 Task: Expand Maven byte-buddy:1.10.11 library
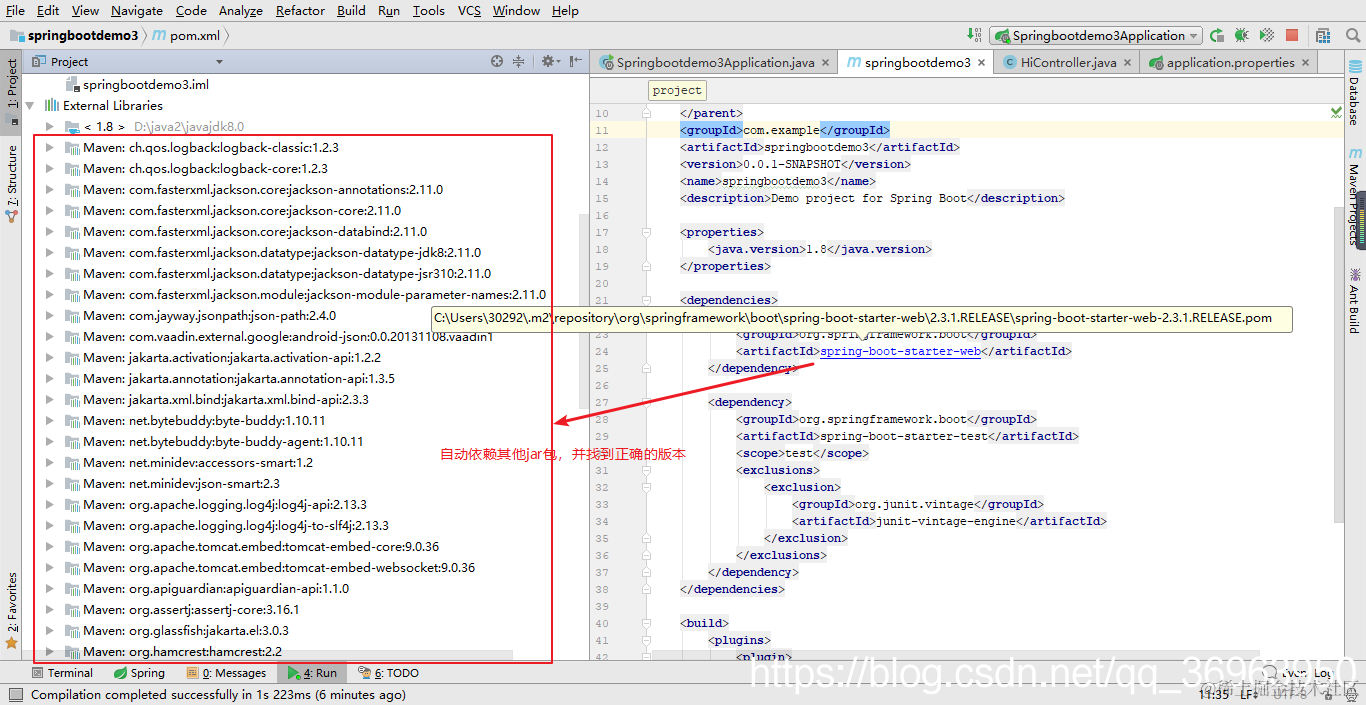(50, 420)
